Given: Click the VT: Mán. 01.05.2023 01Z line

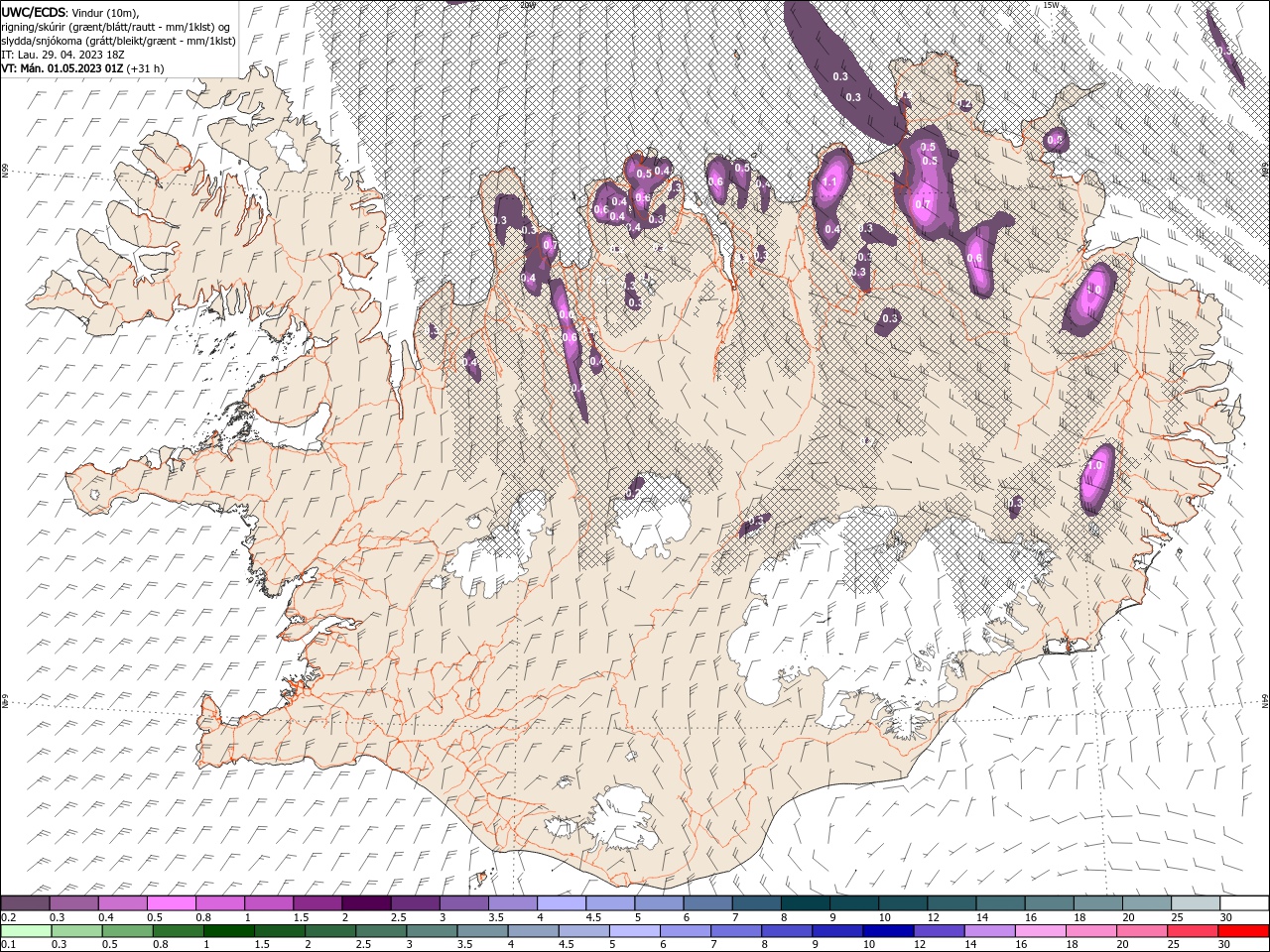Looking at the screenshot, I should (63, 68).
